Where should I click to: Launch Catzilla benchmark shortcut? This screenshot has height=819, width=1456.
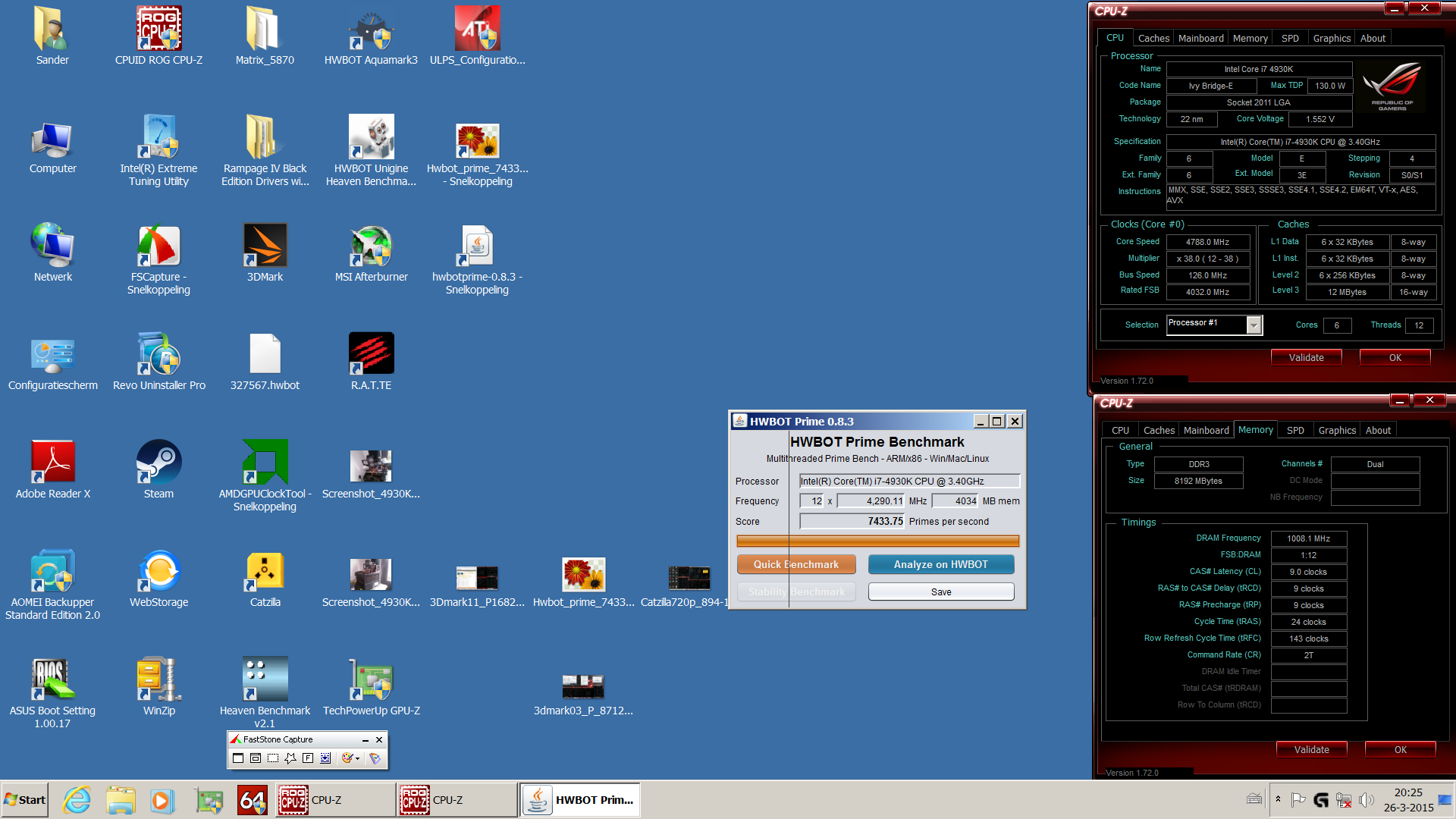(265, 578)
